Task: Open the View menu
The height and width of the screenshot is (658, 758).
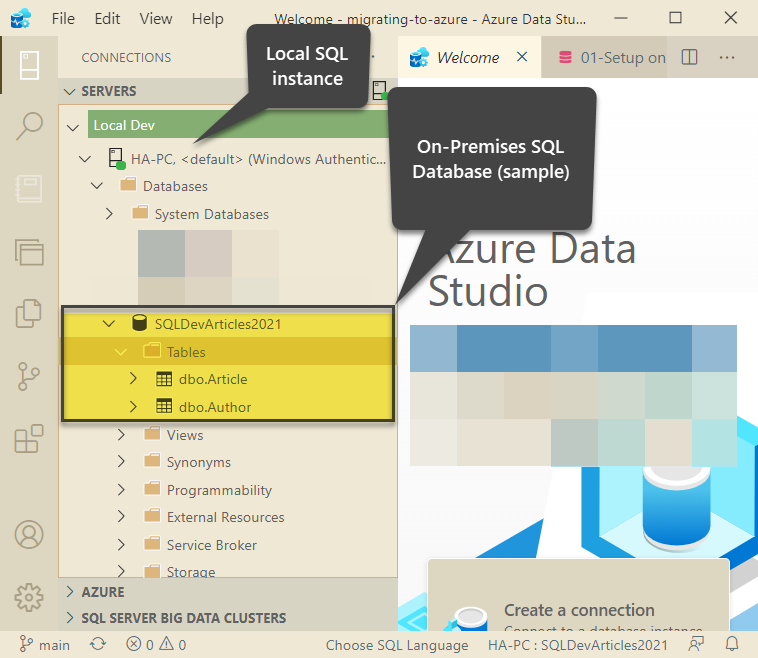Action: (x=156, y=18)
